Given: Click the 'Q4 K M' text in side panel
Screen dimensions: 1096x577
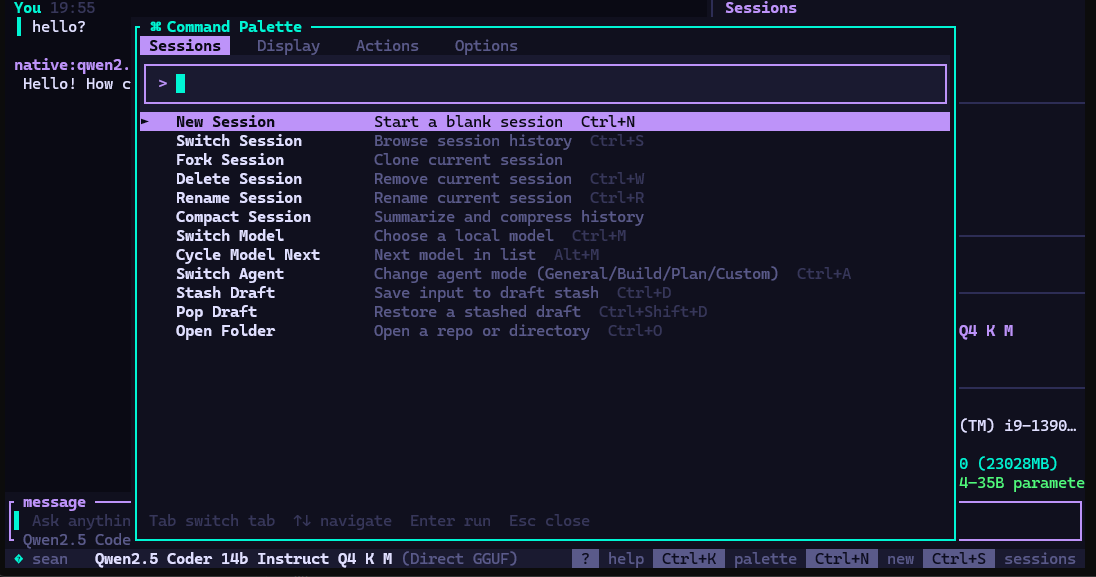Looking at the screenshot, I should (986, 331).
